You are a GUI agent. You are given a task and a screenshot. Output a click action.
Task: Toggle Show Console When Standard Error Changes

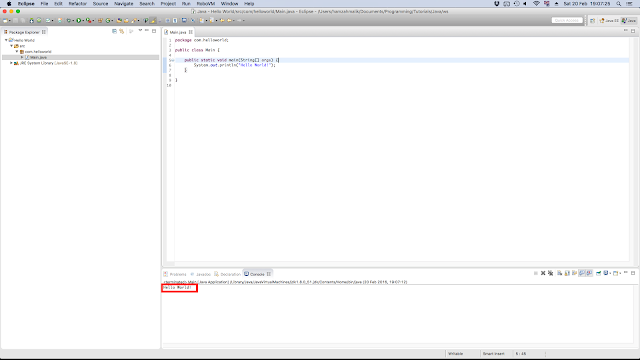[589, 273]
